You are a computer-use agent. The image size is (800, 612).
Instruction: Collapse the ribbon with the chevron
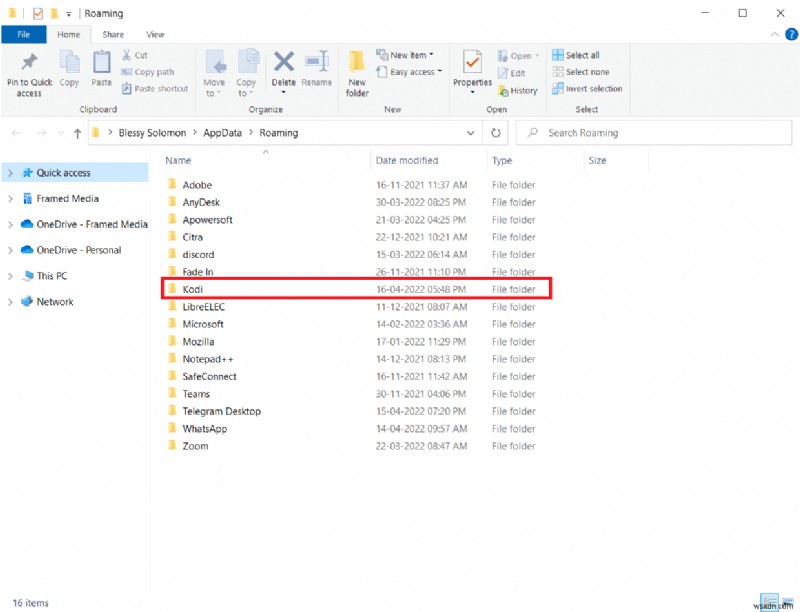click(x=774, y=35)
